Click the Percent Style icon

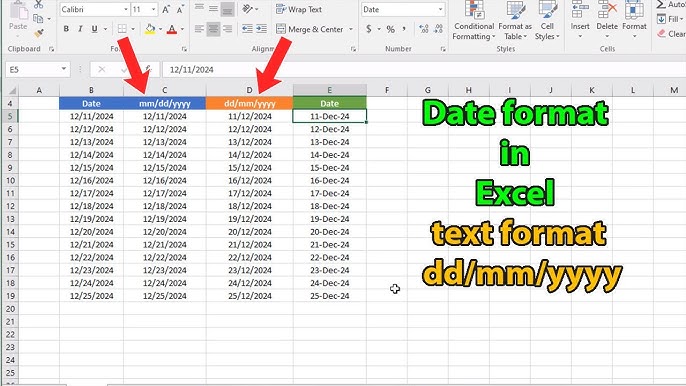(391, 29)
